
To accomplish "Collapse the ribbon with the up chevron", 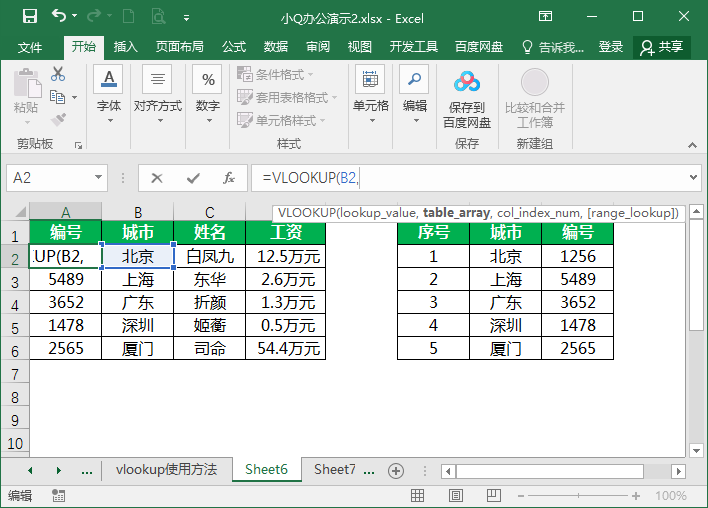I will click(x=692, y=145).
